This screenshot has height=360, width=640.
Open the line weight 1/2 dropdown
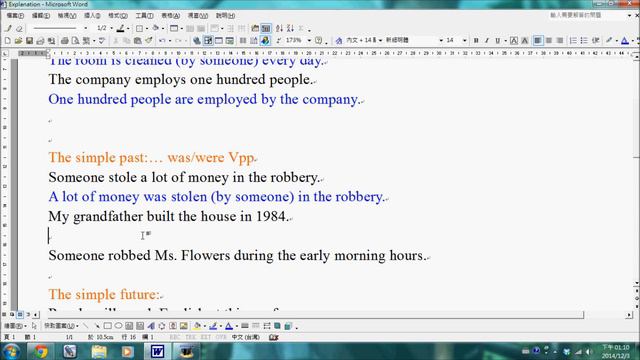pos(111,28)
